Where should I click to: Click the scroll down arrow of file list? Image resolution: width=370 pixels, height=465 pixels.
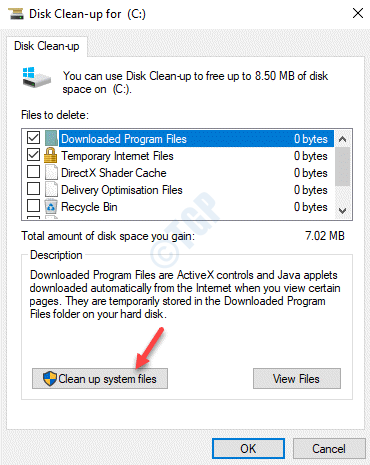click(x=342, y=211)
